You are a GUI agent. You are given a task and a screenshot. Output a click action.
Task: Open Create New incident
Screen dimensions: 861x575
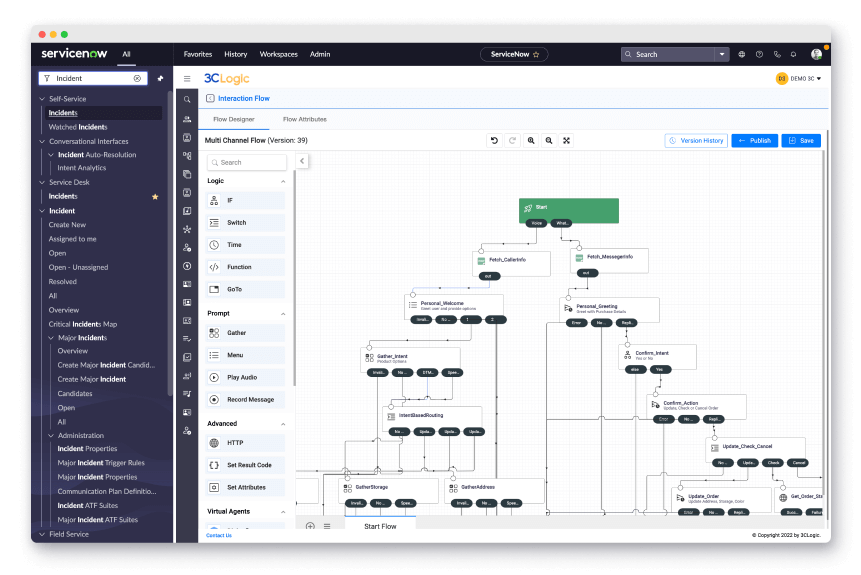(67, 225)
